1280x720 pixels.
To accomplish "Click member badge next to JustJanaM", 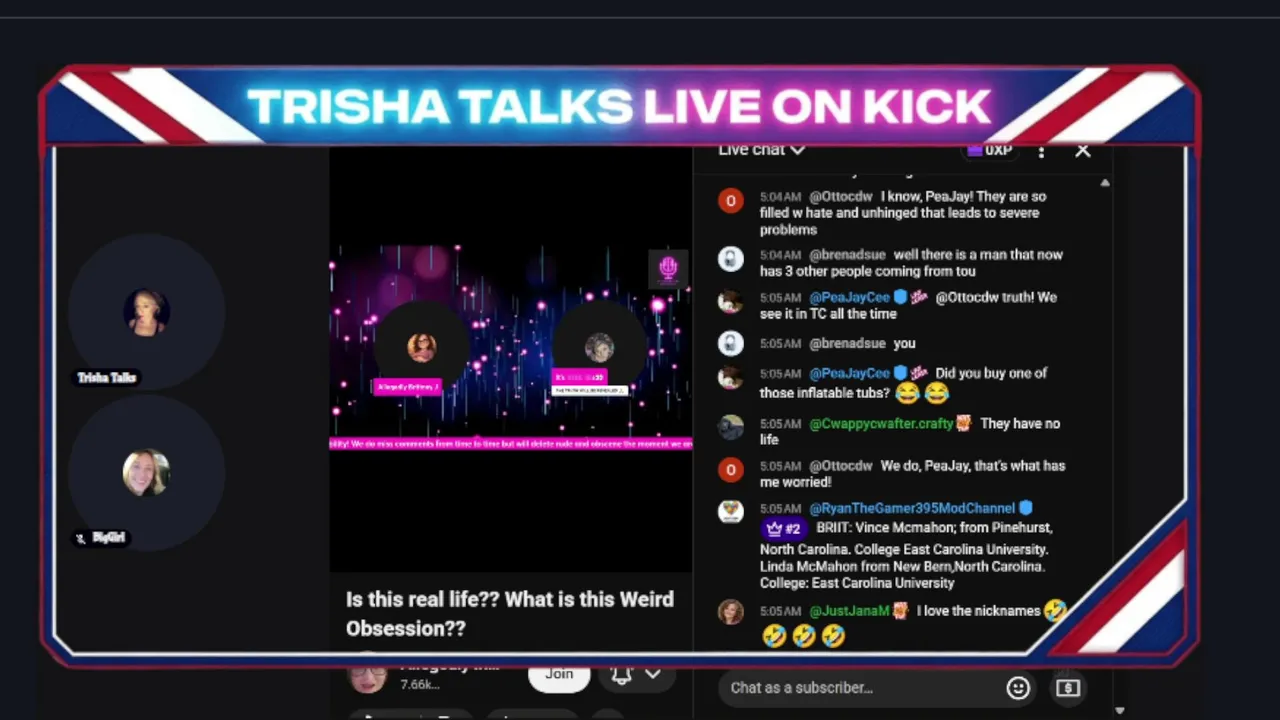I will (899, 611).
